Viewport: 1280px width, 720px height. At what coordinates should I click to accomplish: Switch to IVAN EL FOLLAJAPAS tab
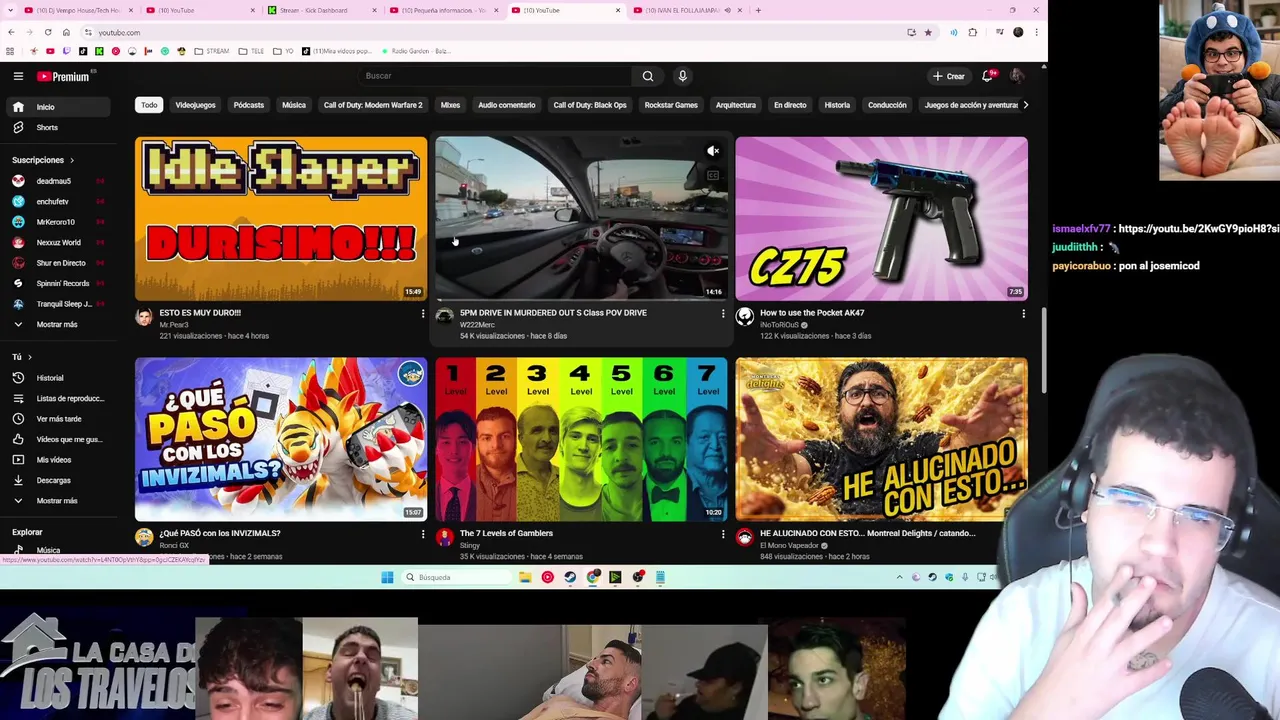688,10
